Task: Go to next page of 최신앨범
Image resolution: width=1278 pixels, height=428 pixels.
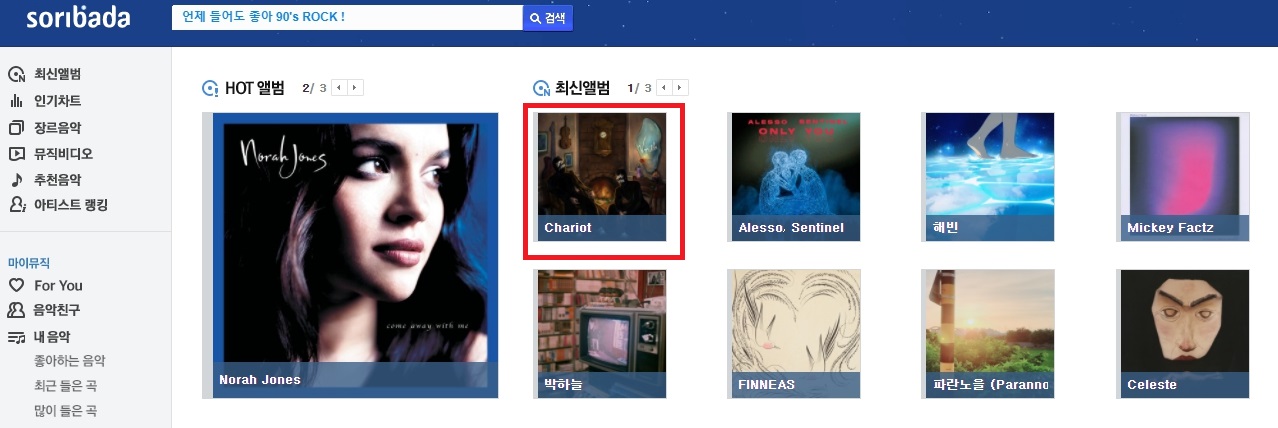Action: point(681,88)
